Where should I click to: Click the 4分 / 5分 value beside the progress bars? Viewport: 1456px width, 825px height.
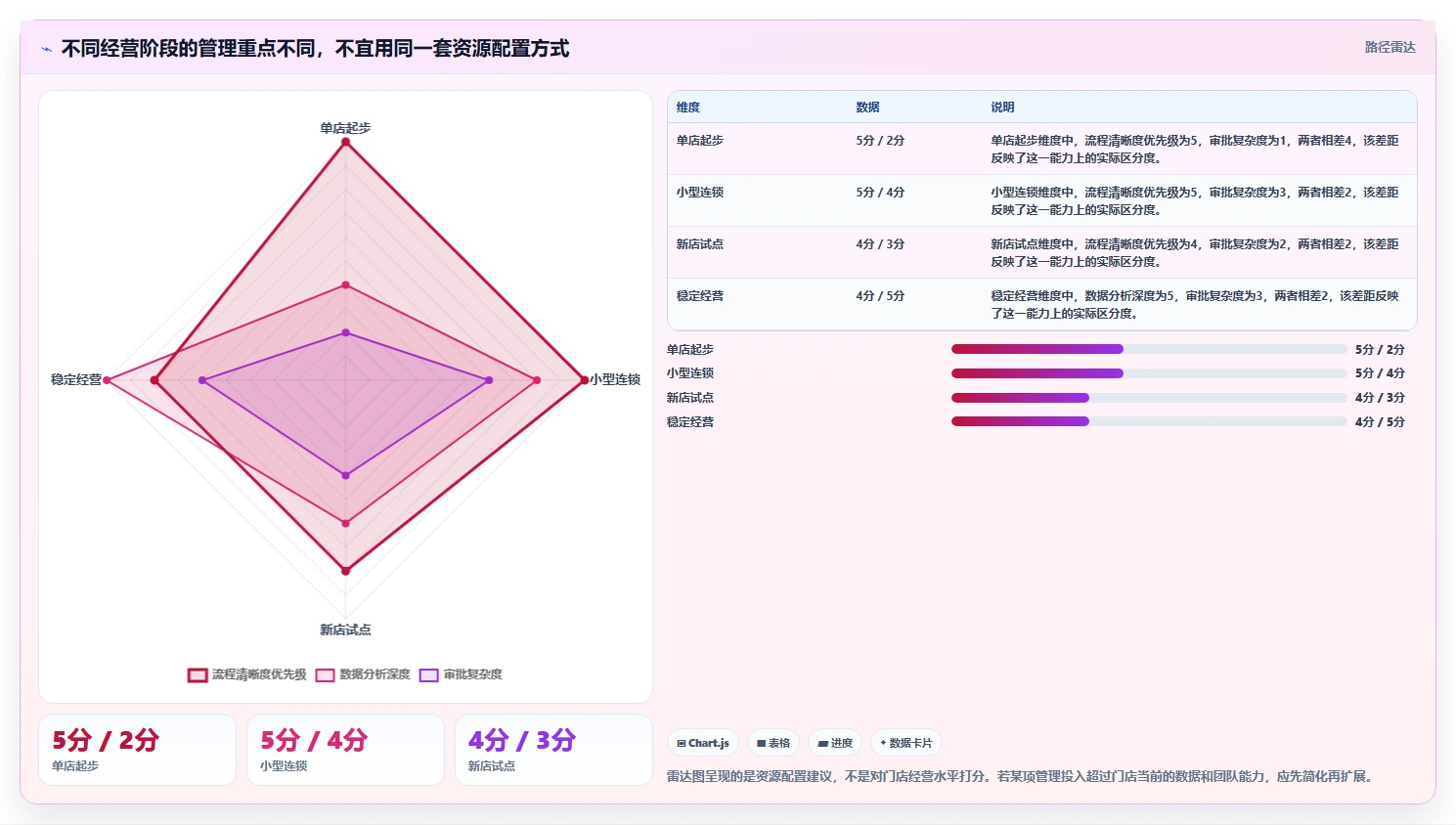[1380, 422]
